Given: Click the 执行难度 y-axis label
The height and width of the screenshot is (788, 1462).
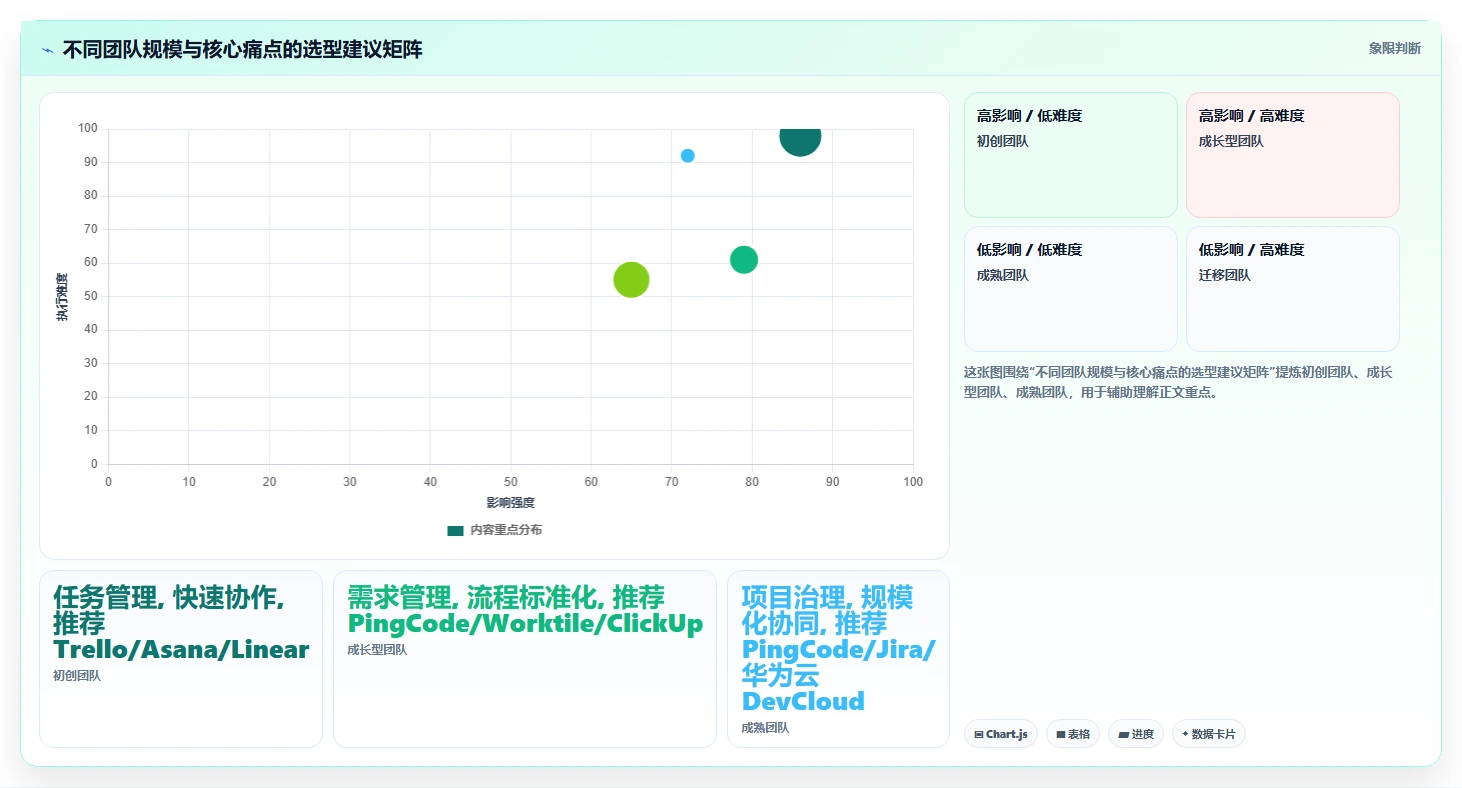Looking at the screenshot, I should tap(62, 297).
